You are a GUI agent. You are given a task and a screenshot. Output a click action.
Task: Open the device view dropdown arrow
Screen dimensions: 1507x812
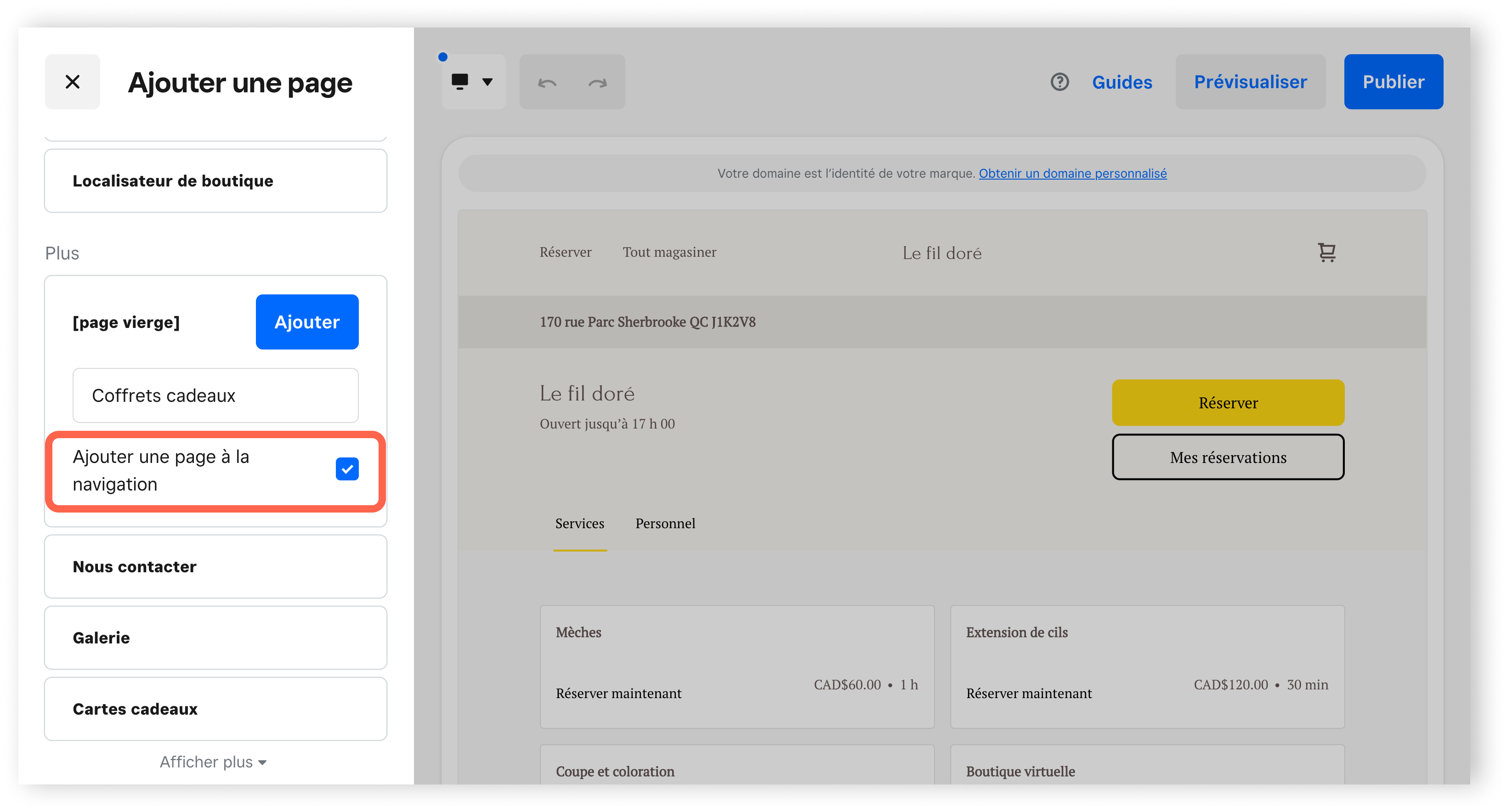click(x=487, y=82)
